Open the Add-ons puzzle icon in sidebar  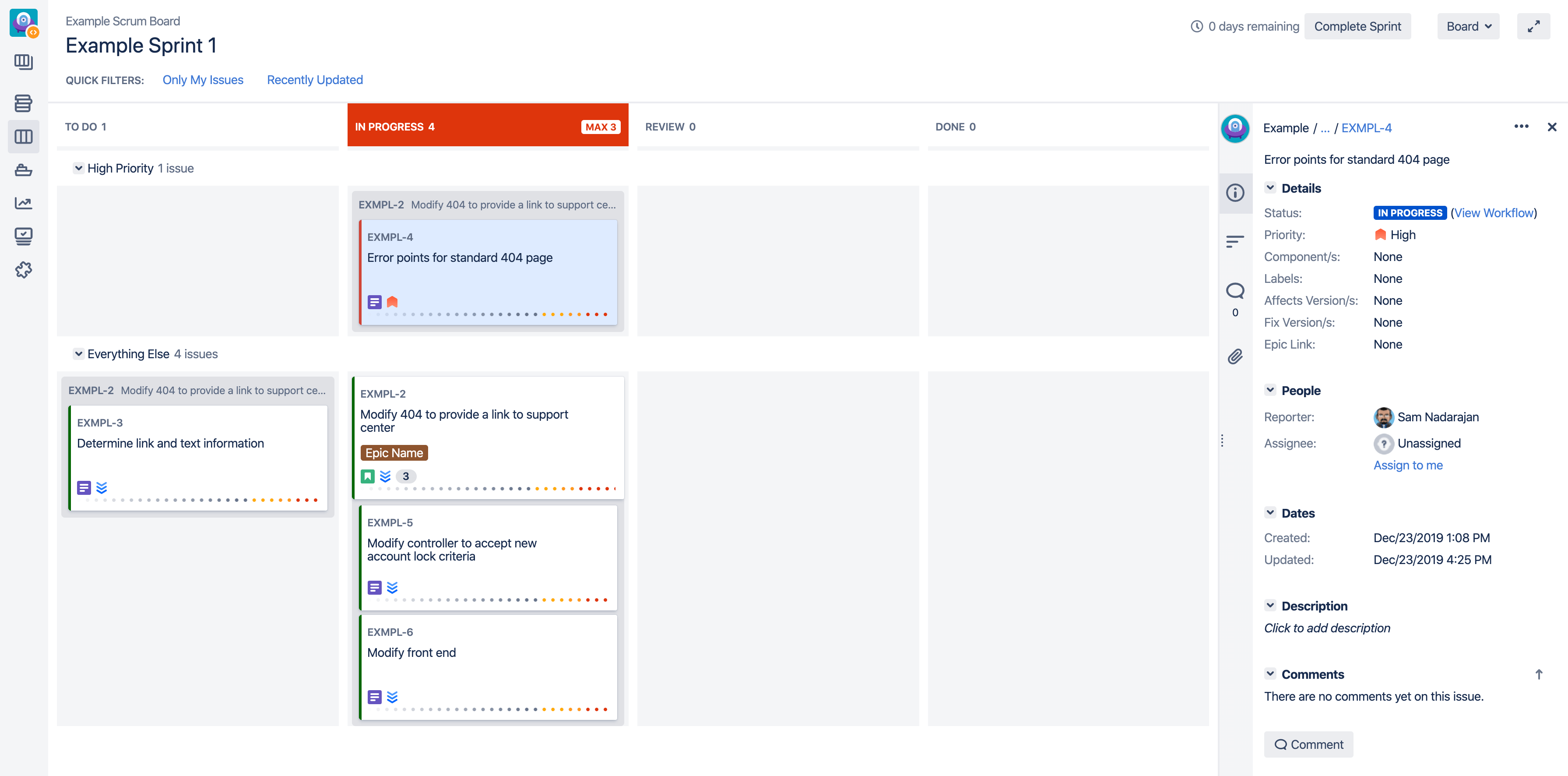(23, 269)
